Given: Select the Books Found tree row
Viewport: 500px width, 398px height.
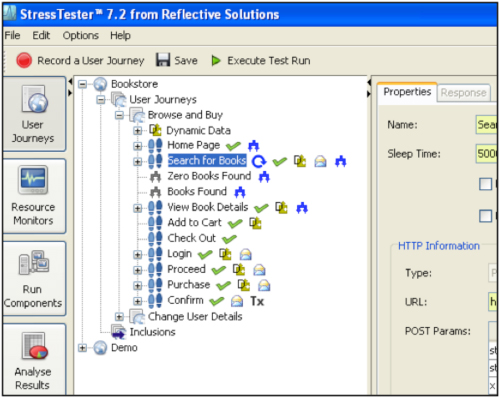Looking at the screenshot, I should [197, 191].
